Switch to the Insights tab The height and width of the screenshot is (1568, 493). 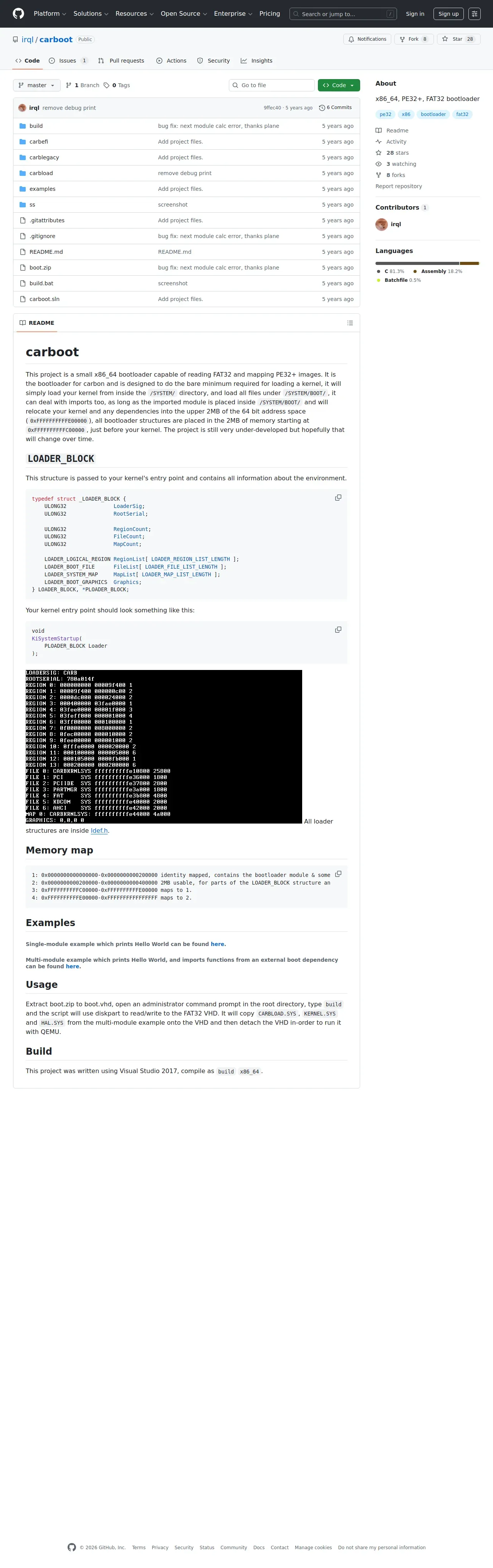(x=256, y=61)
